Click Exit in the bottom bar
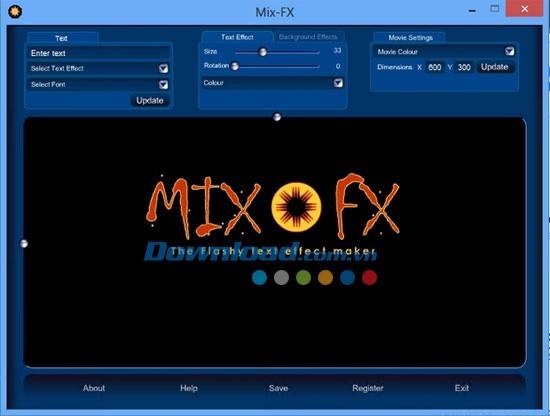Screen dimensions: 550x416 point(462,388)
